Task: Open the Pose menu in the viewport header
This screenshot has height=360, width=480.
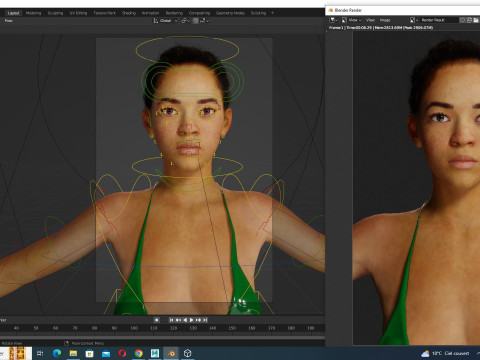Action: coord(9,21)
